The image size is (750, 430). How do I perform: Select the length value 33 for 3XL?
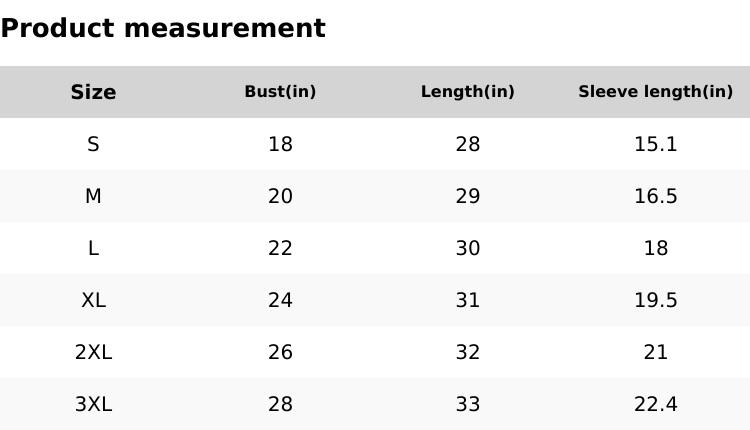[x=468, y=404]
